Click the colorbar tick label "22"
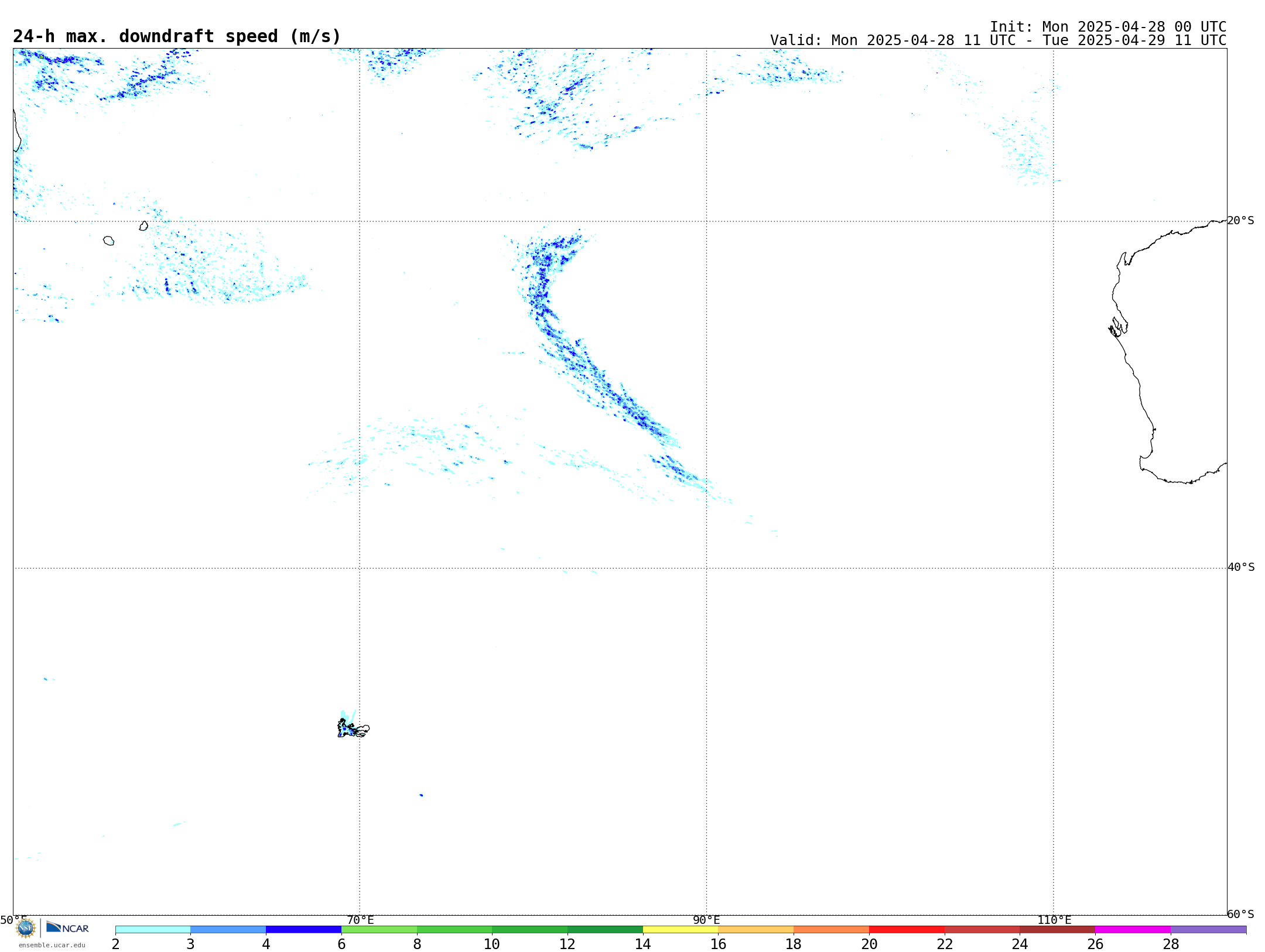The image size is (1265, 952). click(x=945, y=944)
